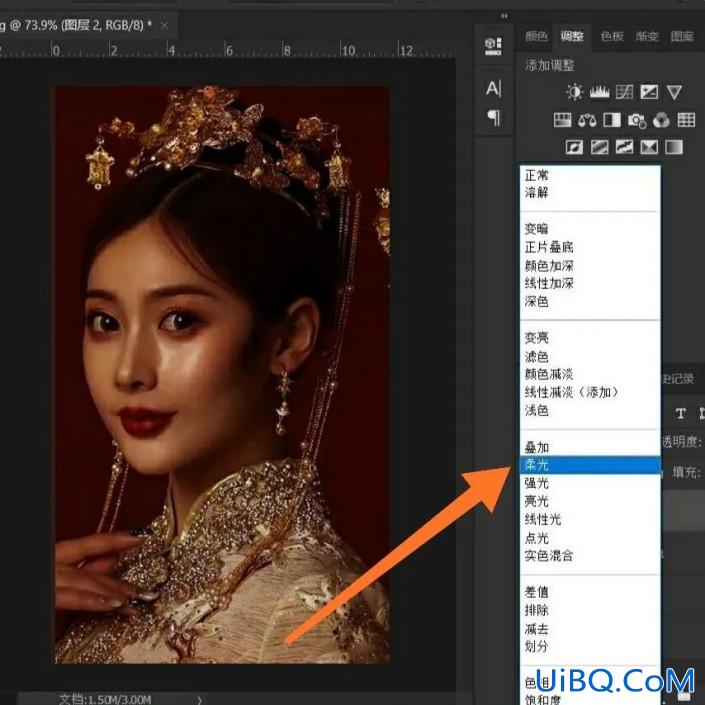This screenshot has width=705, height=705.
Task: Open the cube panel icon above Character
Action: [x=493, y=46]
